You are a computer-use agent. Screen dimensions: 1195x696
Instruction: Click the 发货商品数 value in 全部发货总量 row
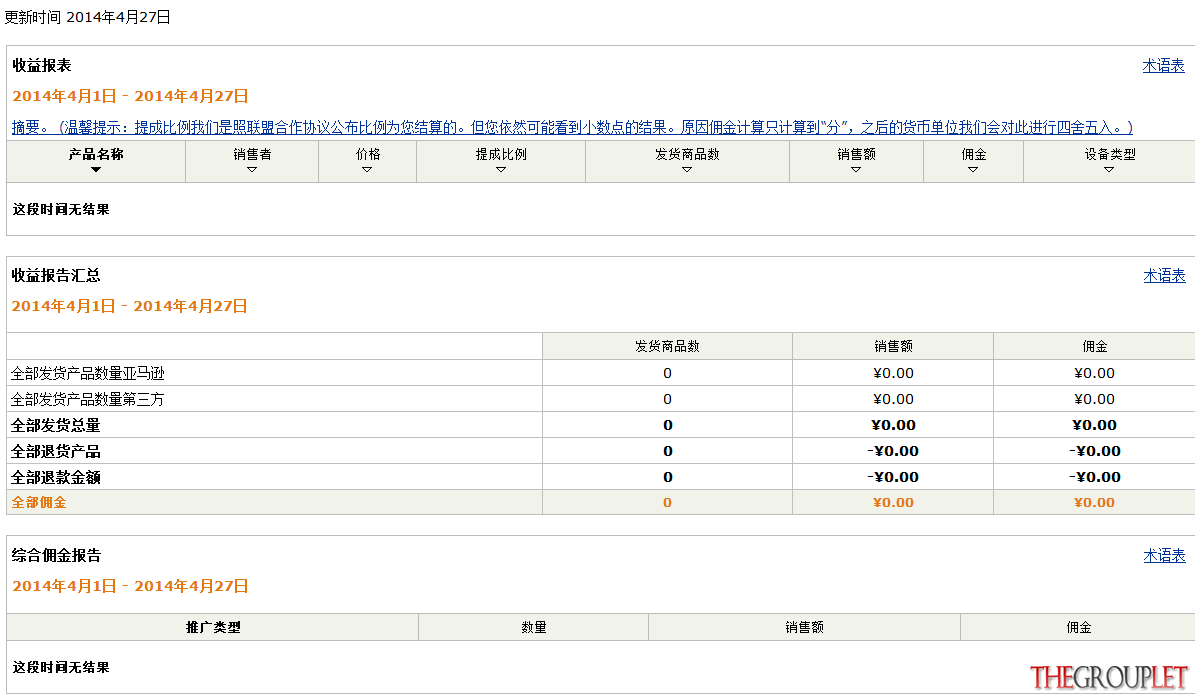[x=668, y=425]
